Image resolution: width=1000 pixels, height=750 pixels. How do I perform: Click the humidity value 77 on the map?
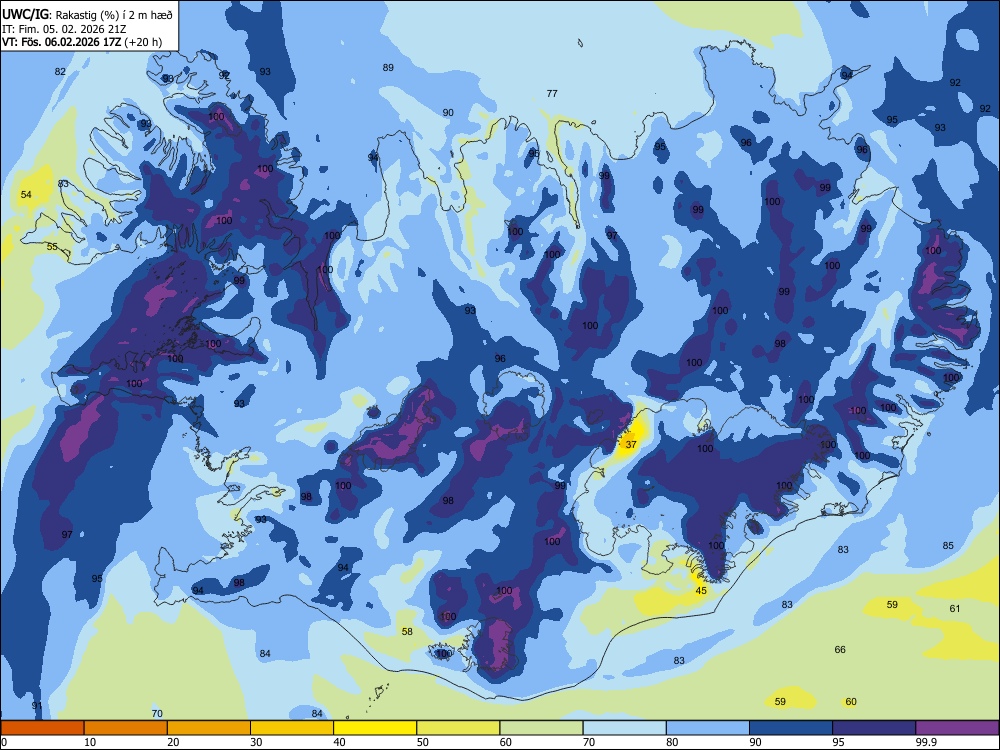[552, 93]
